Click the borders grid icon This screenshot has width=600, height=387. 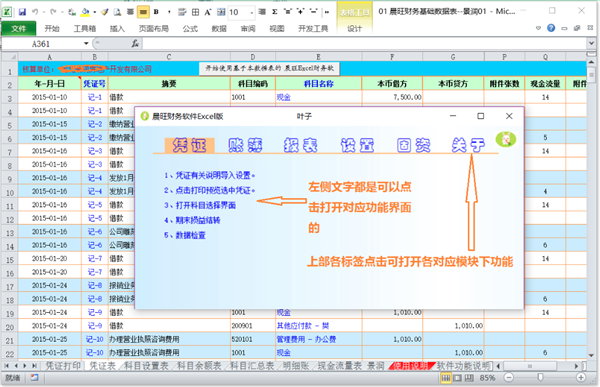tap(195, 12)
